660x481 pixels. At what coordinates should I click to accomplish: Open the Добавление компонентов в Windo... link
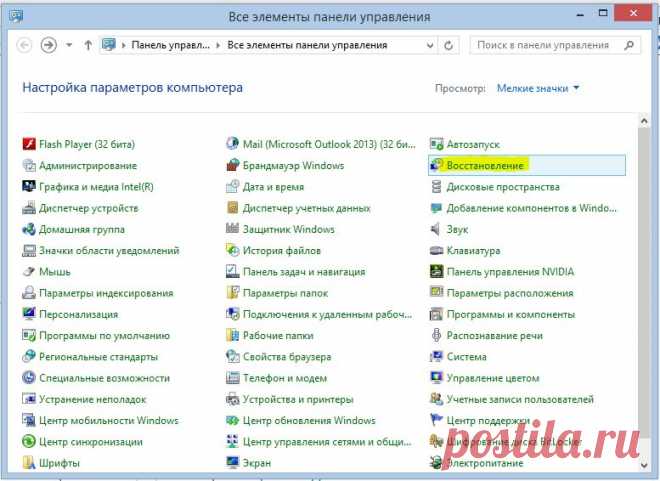click(531, 208)
